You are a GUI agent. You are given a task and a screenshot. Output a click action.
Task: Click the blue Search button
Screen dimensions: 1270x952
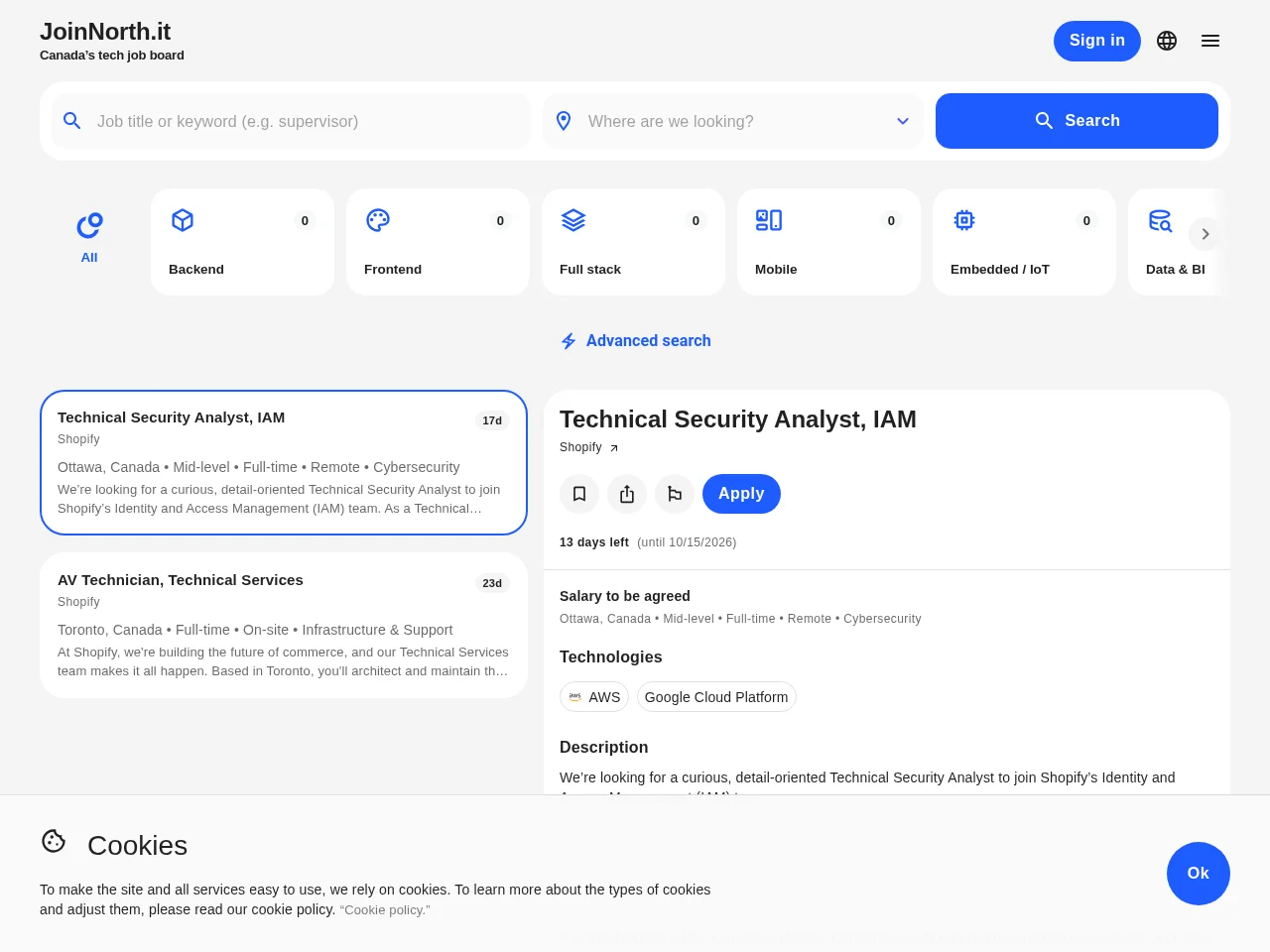click(1077, 121)
